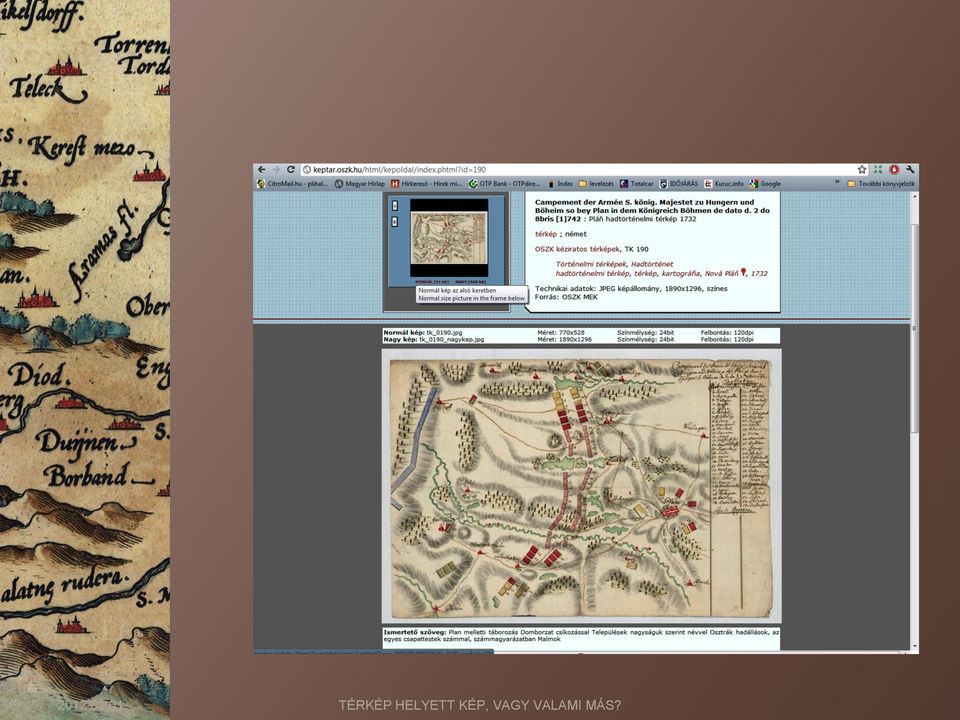Open the Totalcar bookmark
The height and width of the screenshot is (720, 960).
point(637,184)
